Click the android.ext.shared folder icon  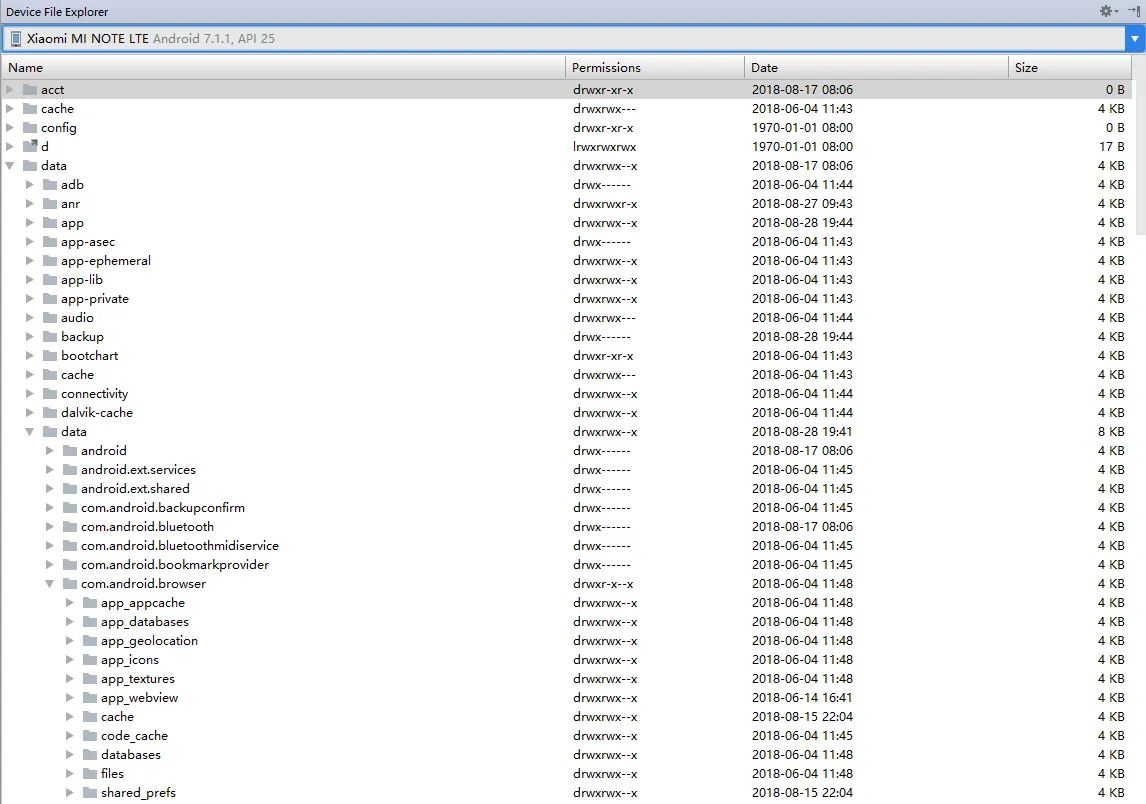[x=70, y=488]
